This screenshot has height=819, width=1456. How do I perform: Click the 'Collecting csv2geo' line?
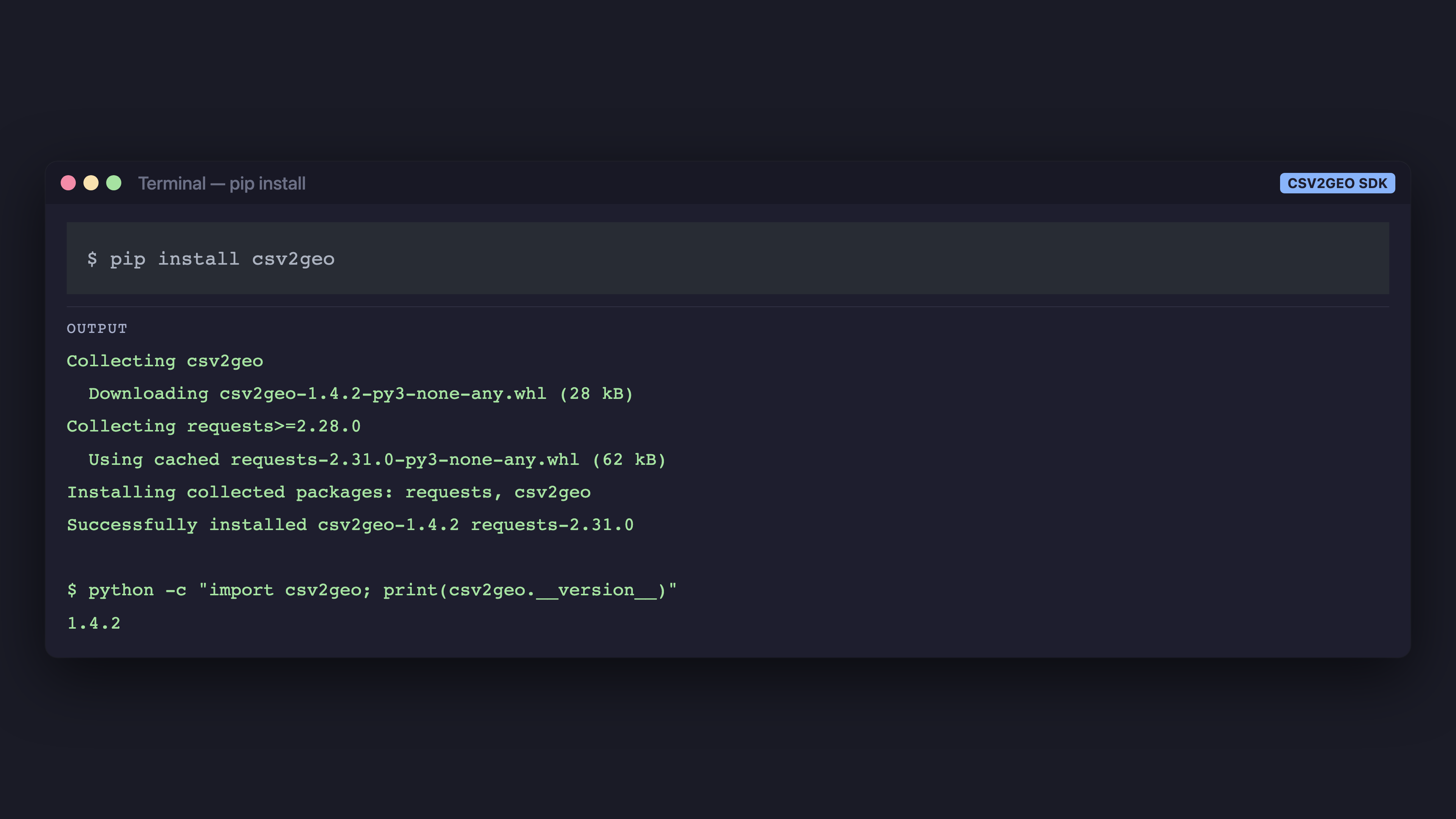click(x=165, y=361)
